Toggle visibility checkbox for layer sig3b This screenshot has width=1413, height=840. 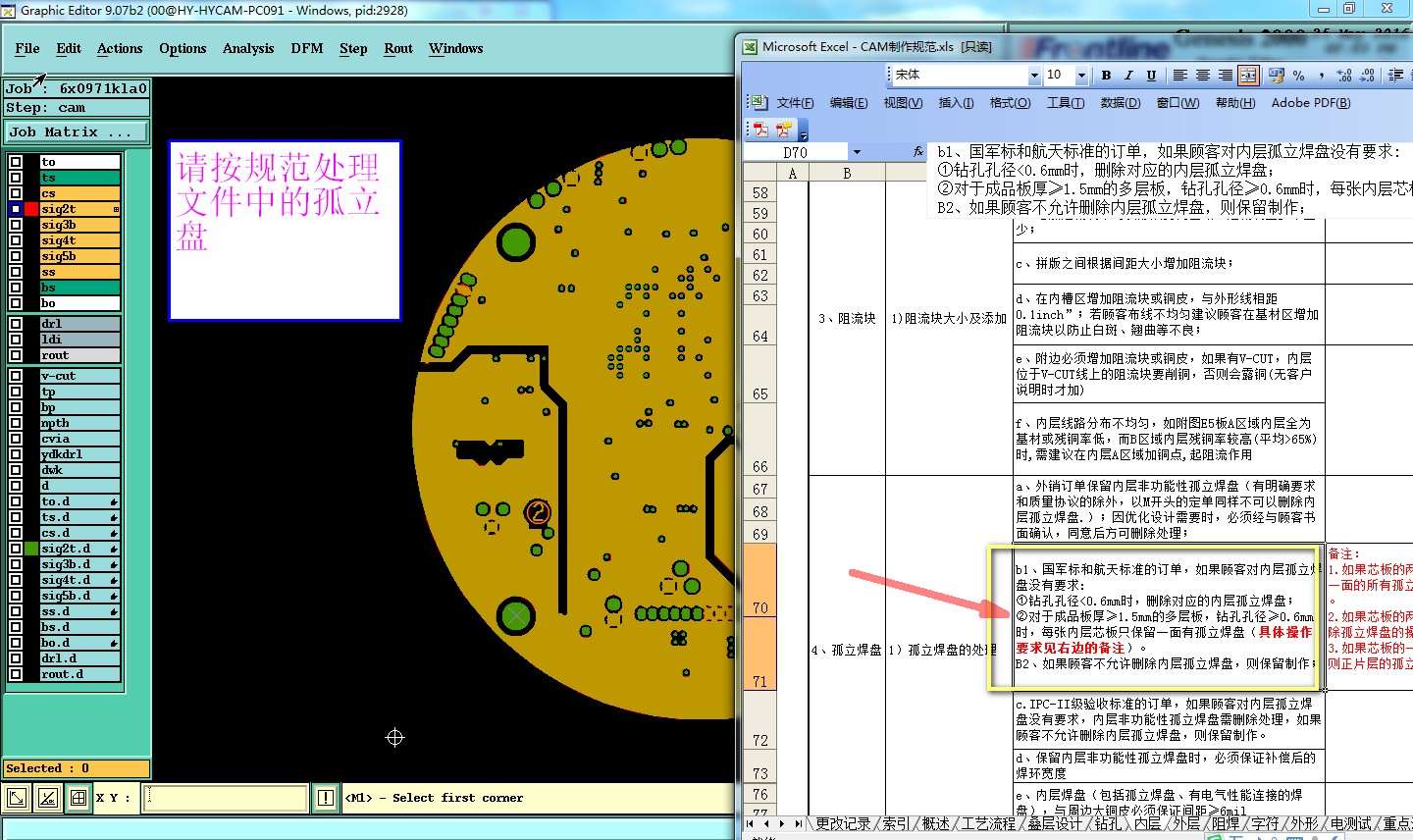click(x=16, y=225)
